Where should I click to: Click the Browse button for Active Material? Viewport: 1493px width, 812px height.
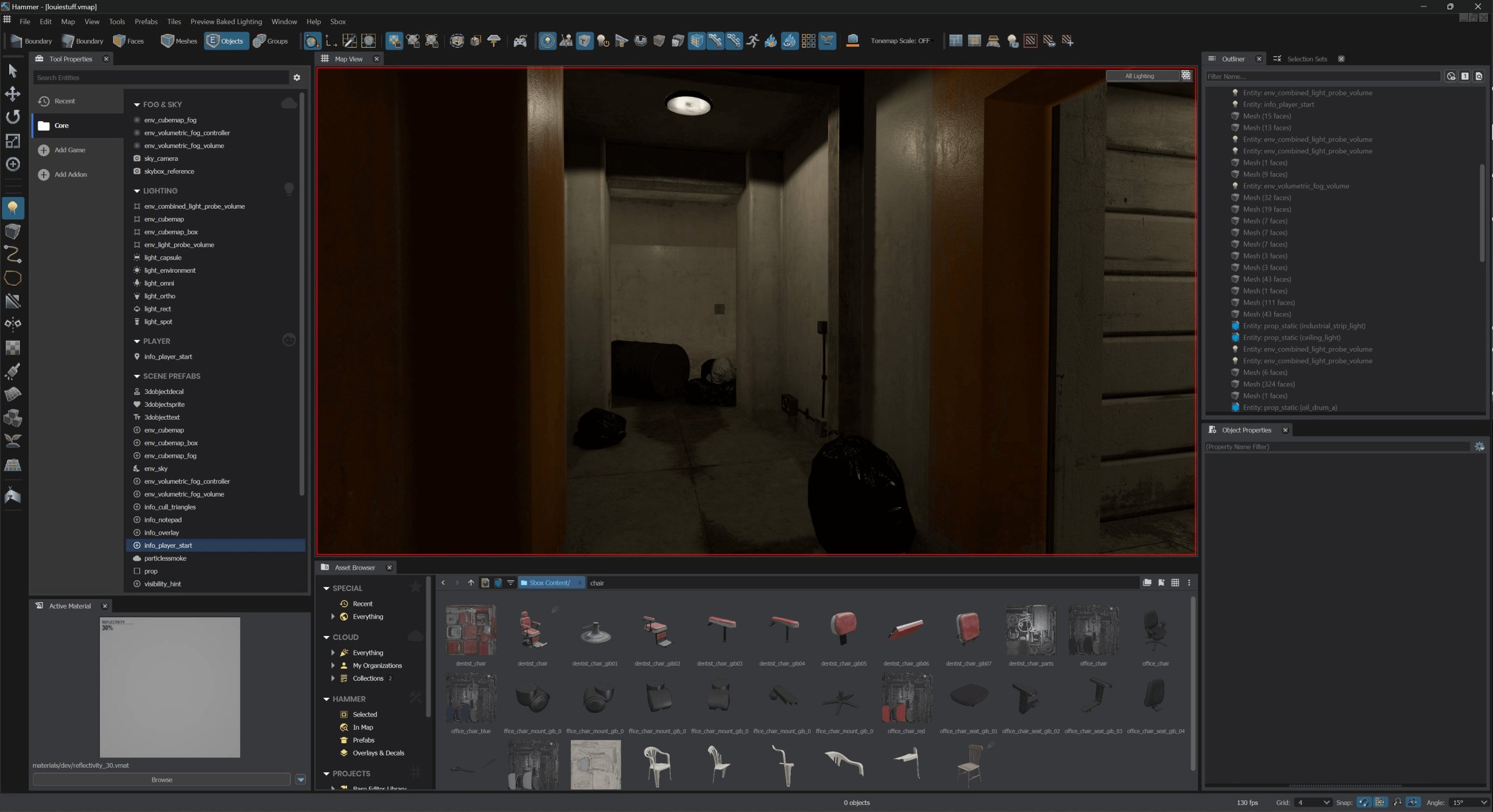pos(160,779)
